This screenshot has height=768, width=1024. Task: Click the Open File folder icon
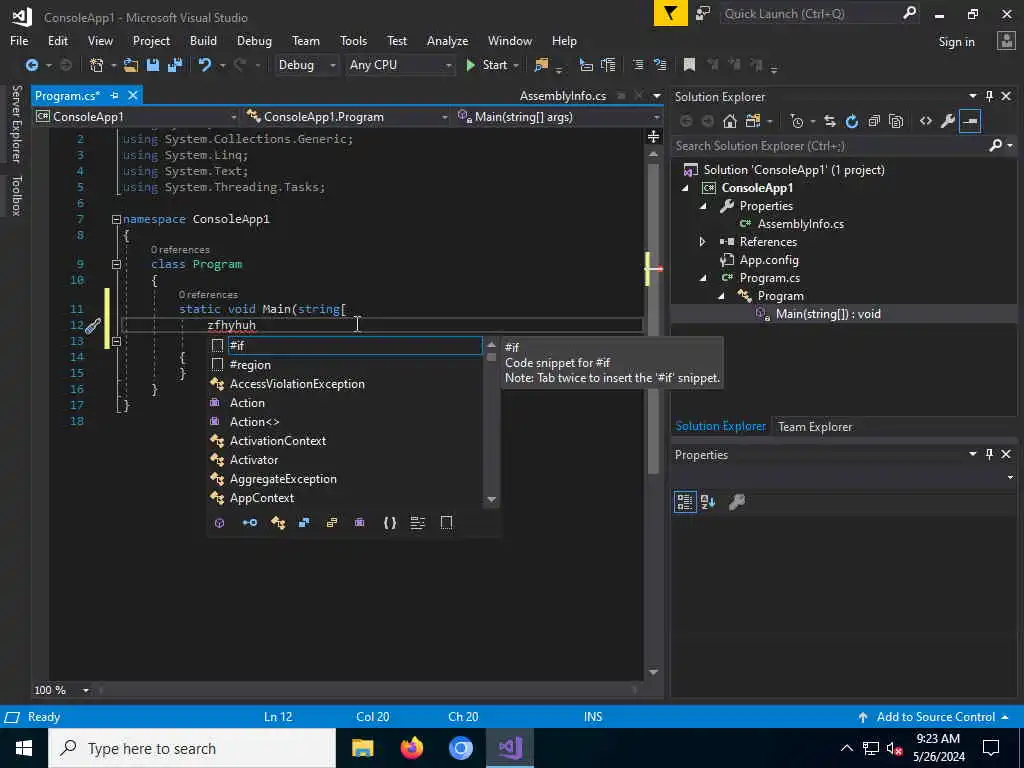click(x=131, y=65)
